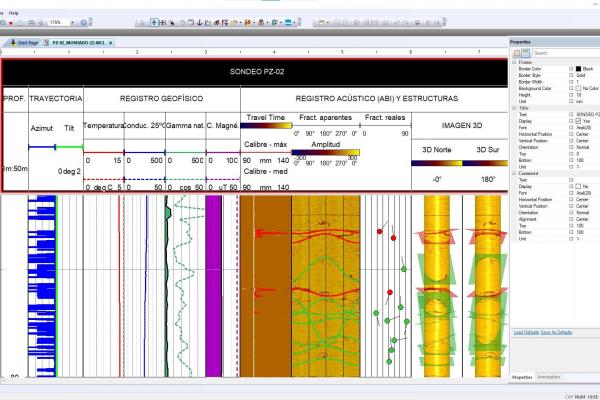Collapse the Frame property group
Image resolution: width=600 pixels, height=400 pixels.
point(514,61)
